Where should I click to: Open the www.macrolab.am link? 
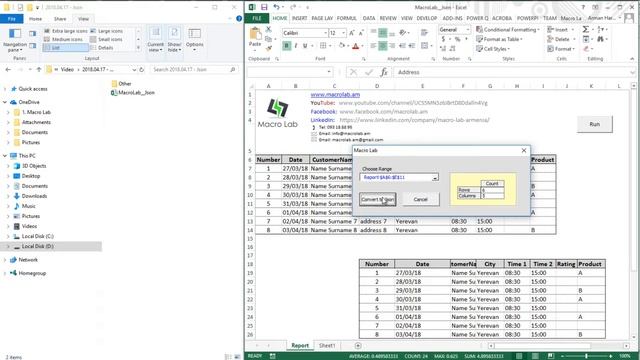click(x=335, y=95)
